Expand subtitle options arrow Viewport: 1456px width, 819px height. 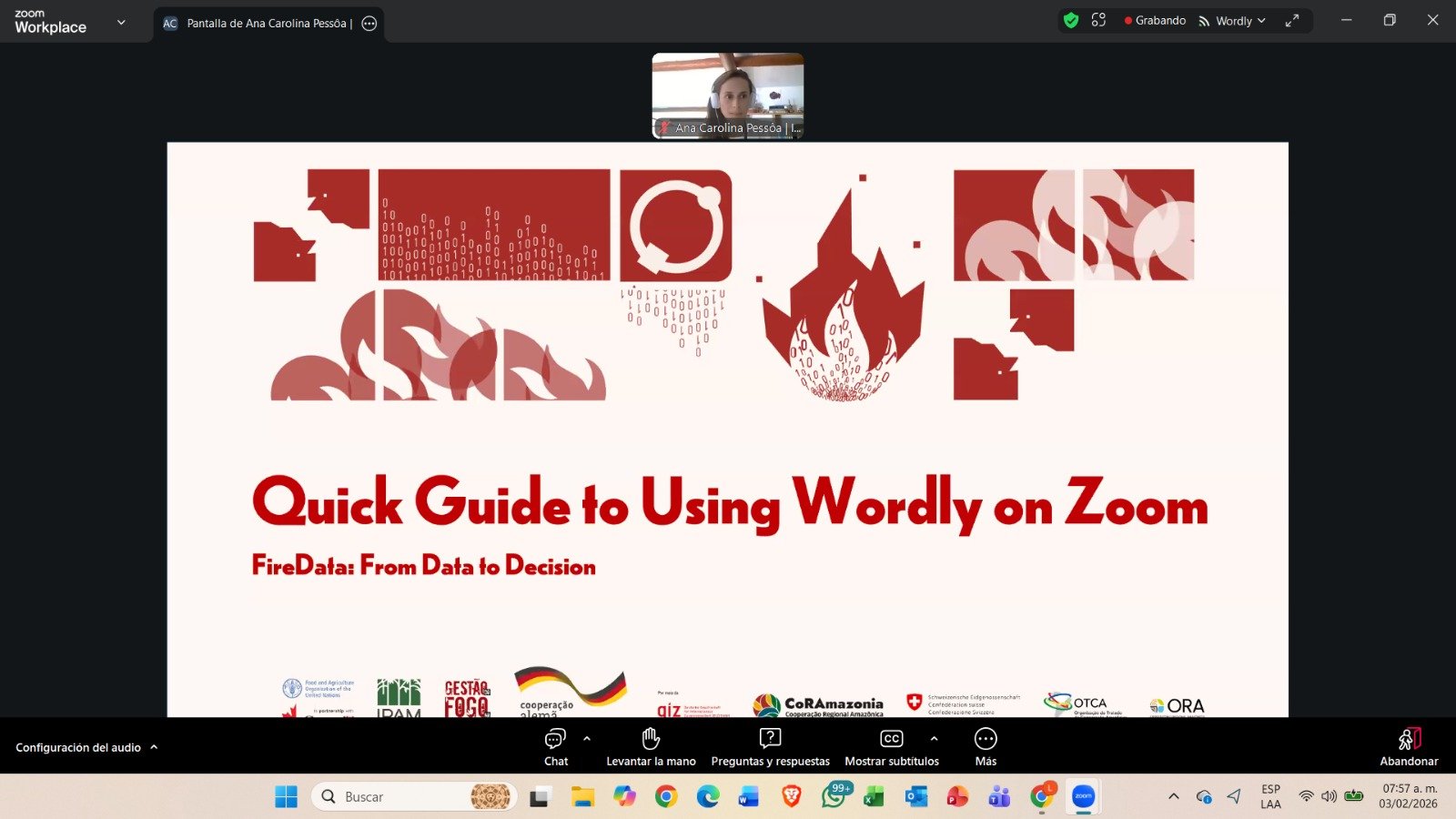[x=934, y=738]
